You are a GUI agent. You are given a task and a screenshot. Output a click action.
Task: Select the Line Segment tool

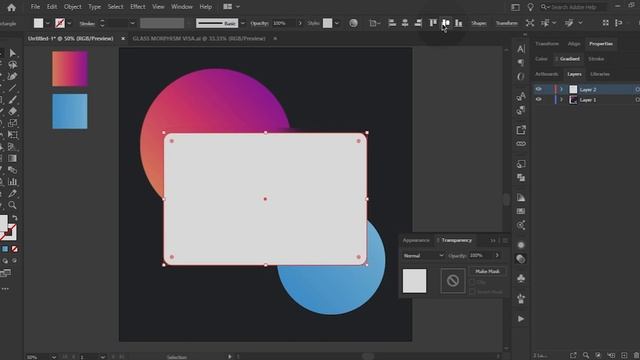click(12, 88)
